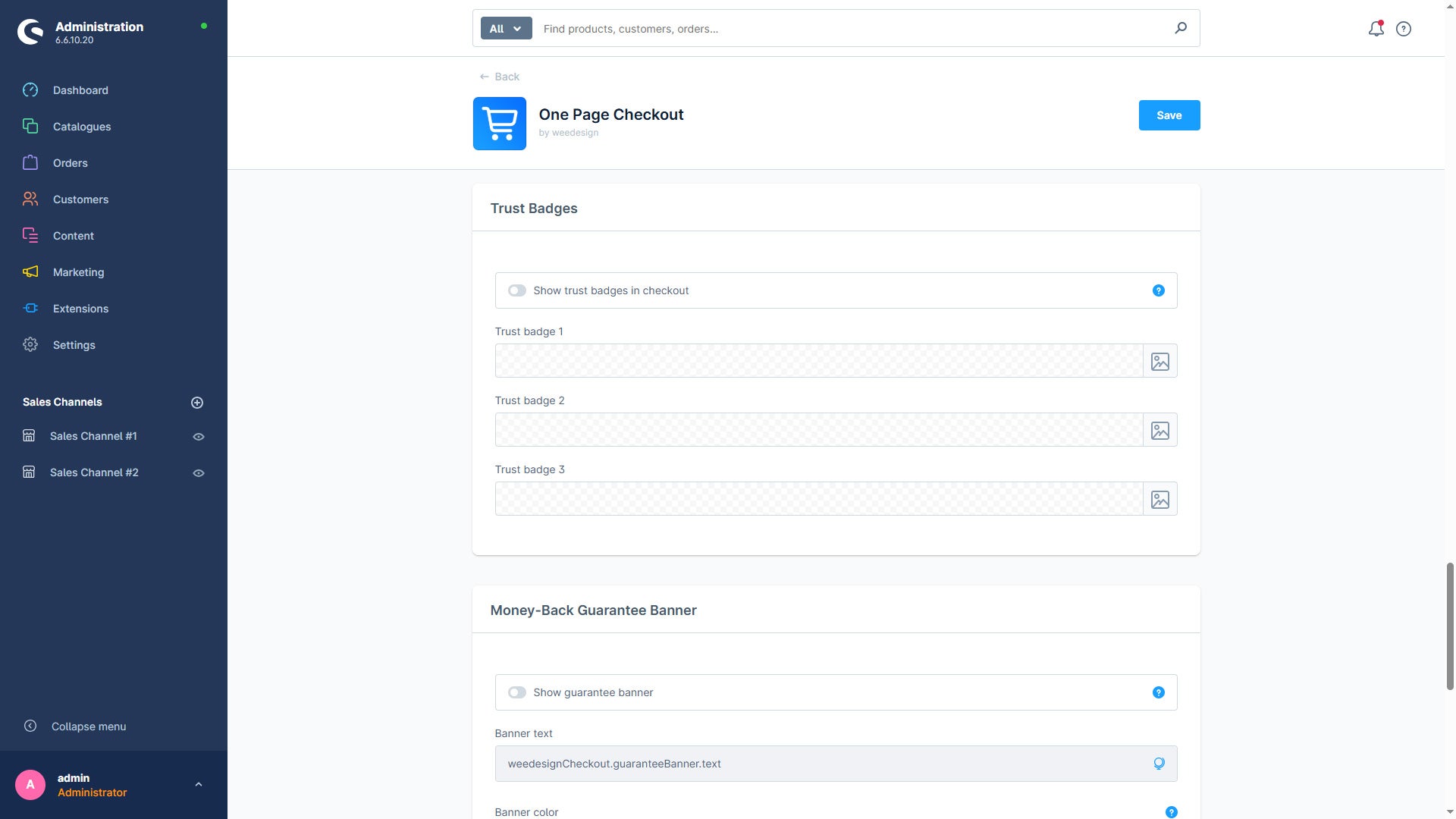1456x819 pixels.
Task: Open media picker for Trust badge 2
Action: click(1159, 430)
